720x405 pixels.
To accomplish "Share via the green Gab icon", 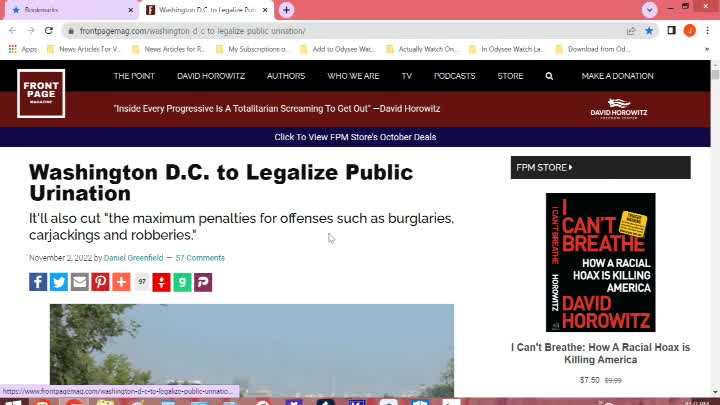I will [182, 282].
